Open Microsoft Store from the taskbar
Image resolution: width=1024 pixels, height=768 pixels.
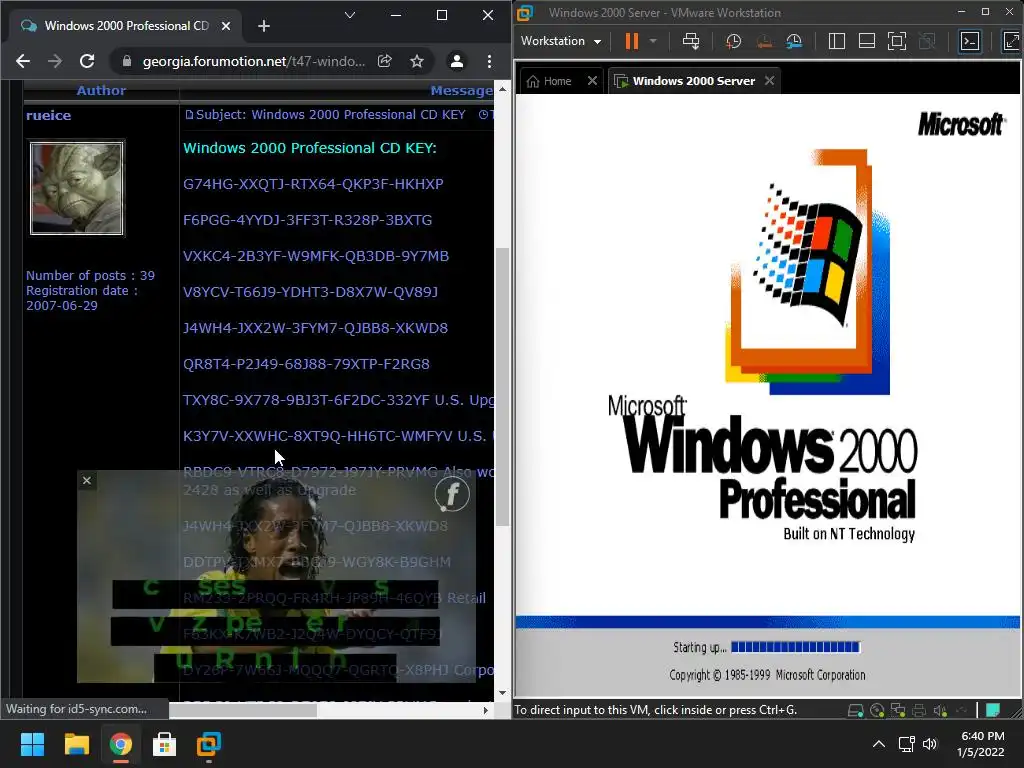coord(164,744)
